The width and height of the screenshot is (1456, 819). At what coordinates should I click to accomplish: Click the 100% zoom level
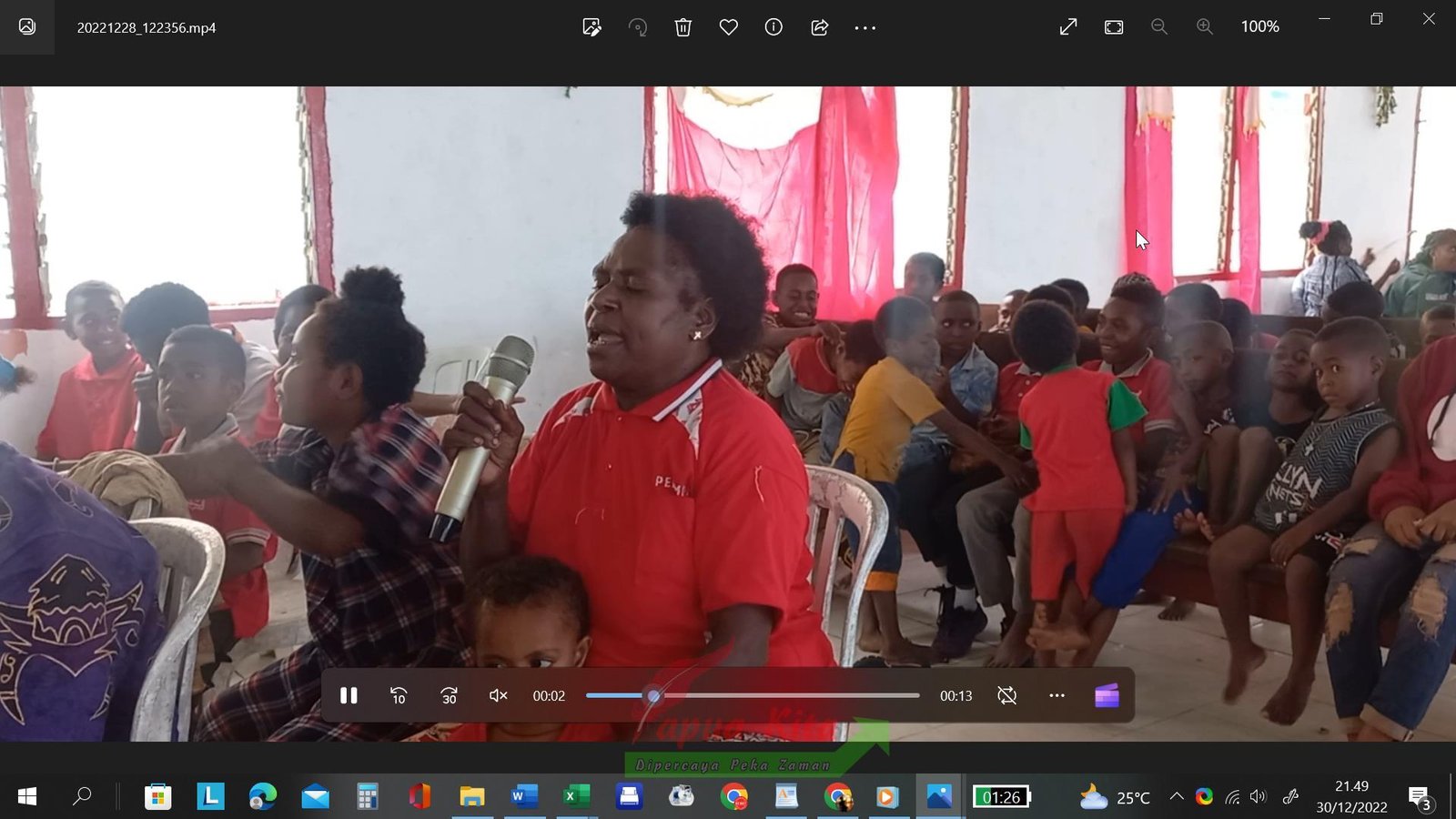pyautogui.click(x=1259, y=27)
